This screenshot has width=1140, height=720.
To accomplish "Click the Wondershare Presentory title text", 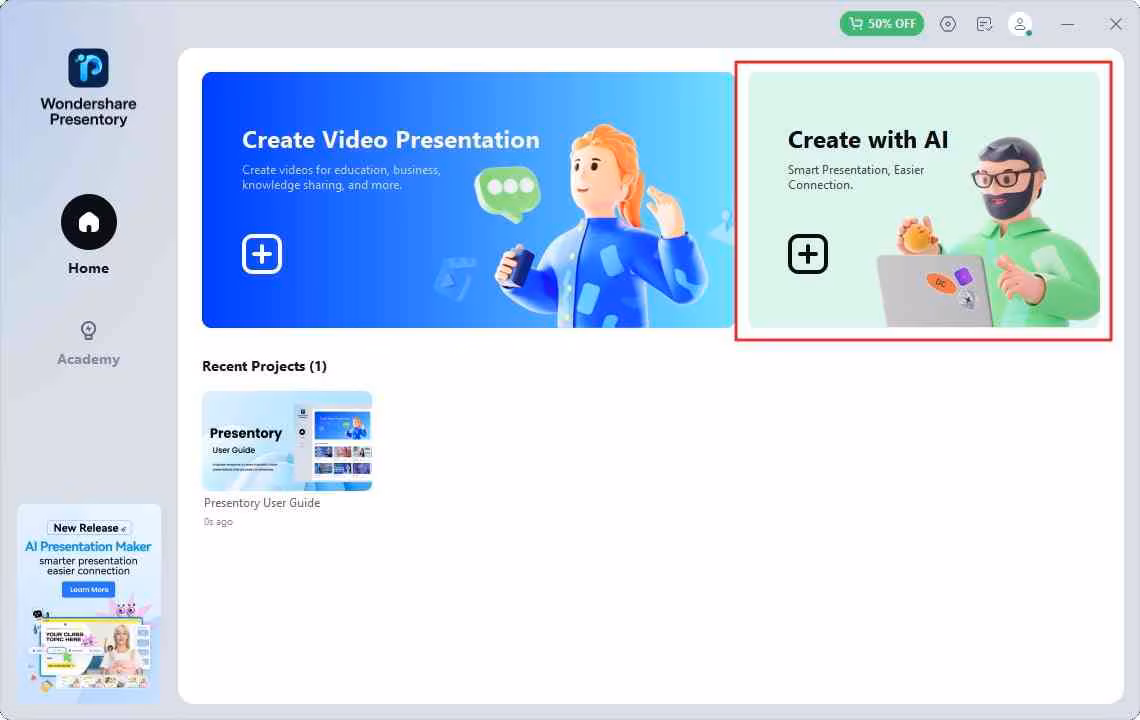I will point(89,111).
